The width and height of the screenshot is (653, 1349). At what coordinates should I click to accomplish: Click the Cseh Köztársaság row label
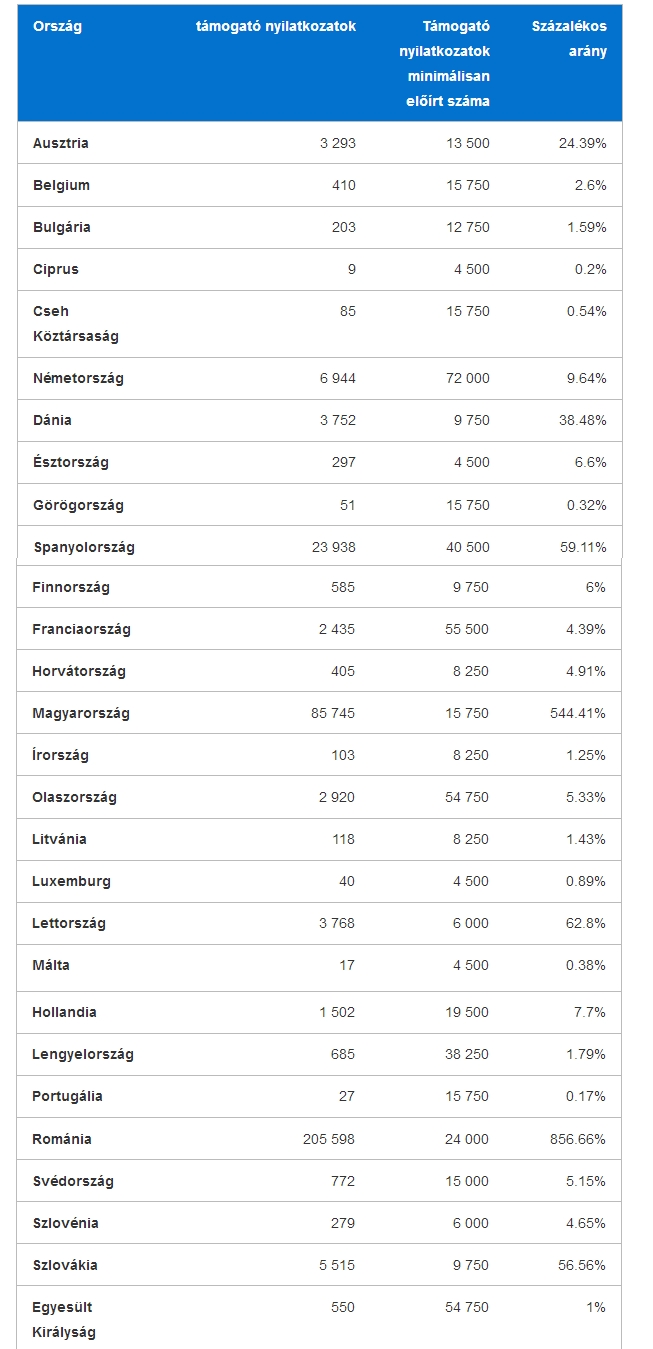pos(75,323)
